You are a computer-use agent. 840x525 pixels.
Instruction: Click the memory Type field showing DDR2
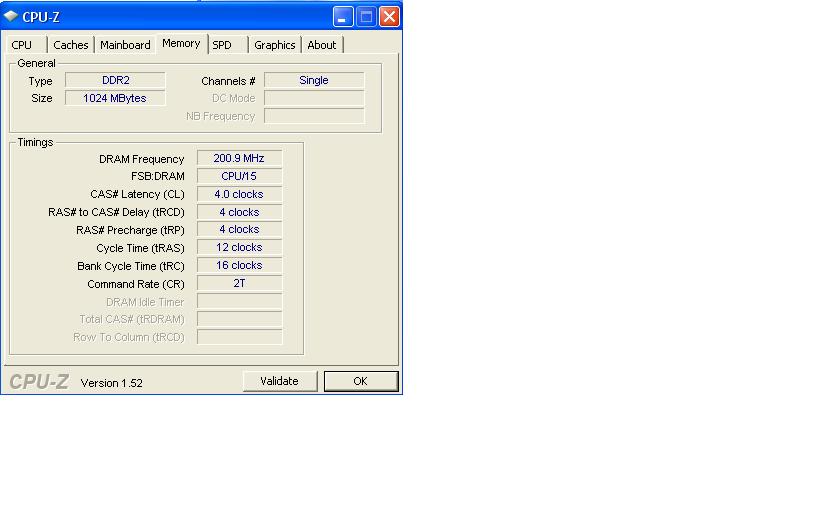tap(115, 80)
